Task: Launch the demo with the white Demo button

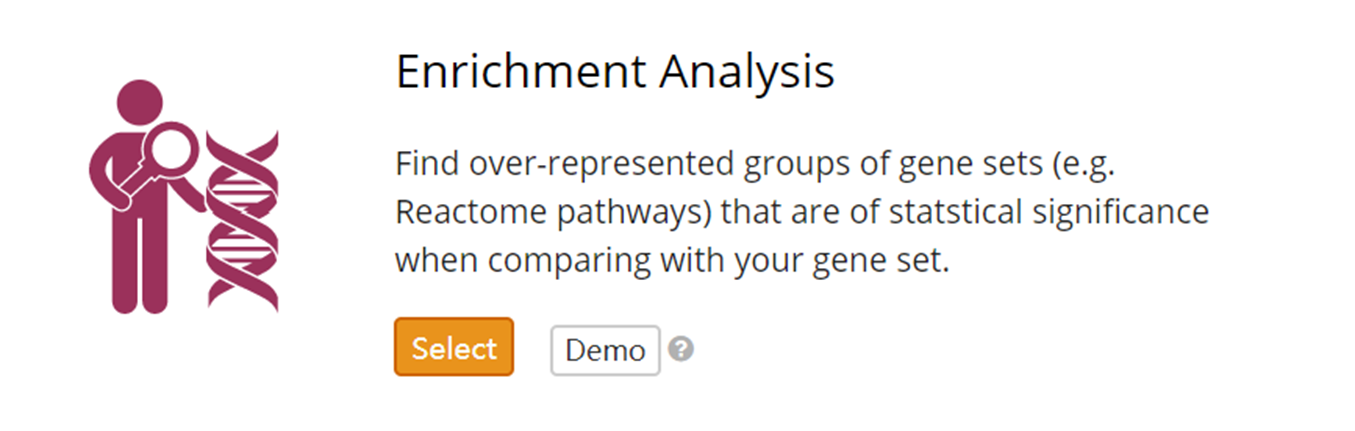Action: (605, 350)
